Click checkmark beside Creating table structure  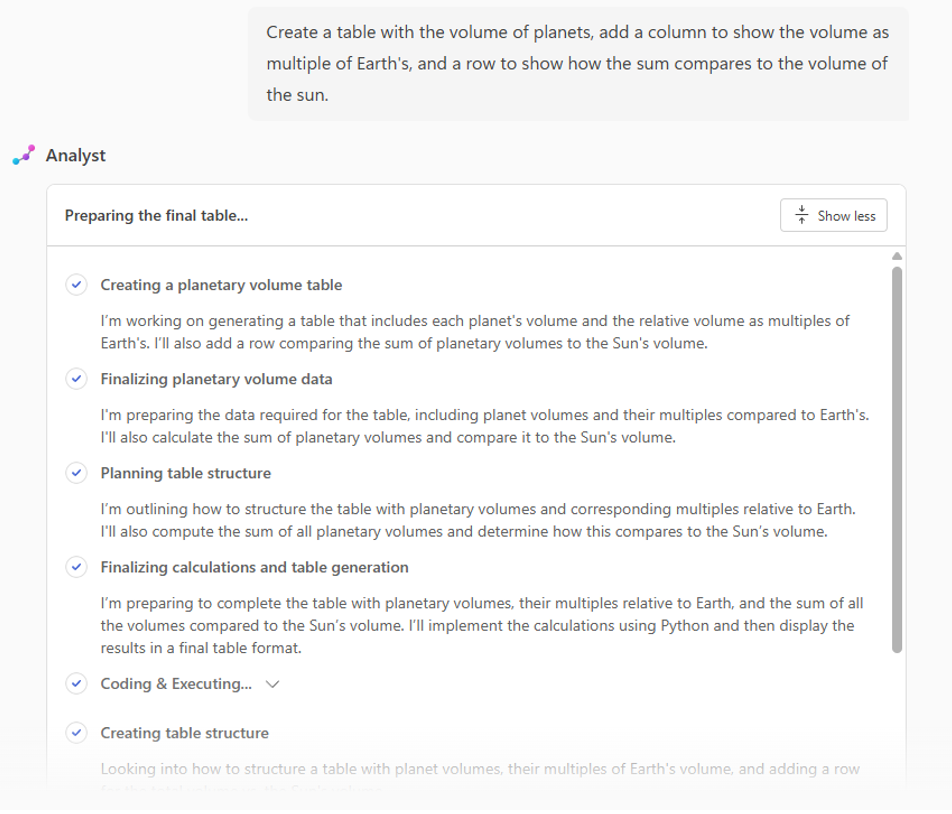point(76,733)
